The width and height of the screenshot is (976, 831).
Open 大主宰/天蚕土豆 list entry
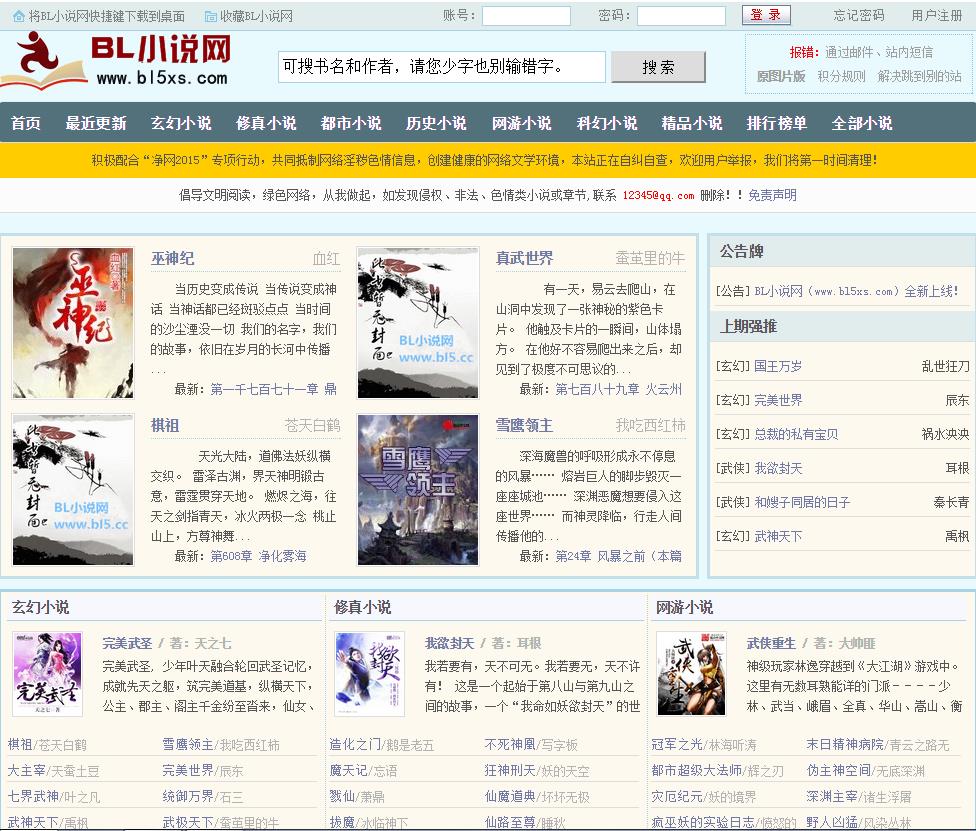(x=54, y=771)
